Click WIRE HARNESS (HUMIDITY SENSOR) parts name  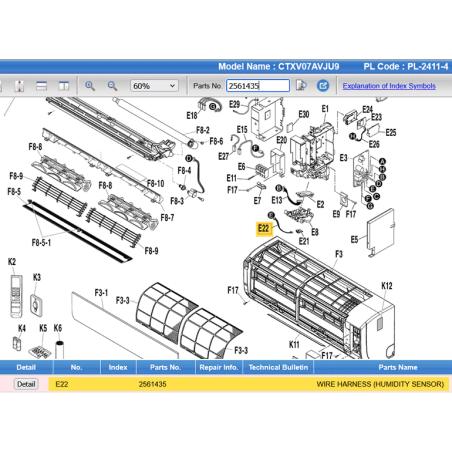point(380,384)
